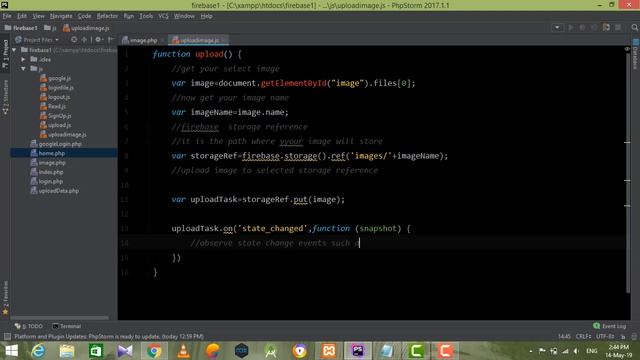
Task: Open the project panel settings gear
Action: [x=98, y=40]
